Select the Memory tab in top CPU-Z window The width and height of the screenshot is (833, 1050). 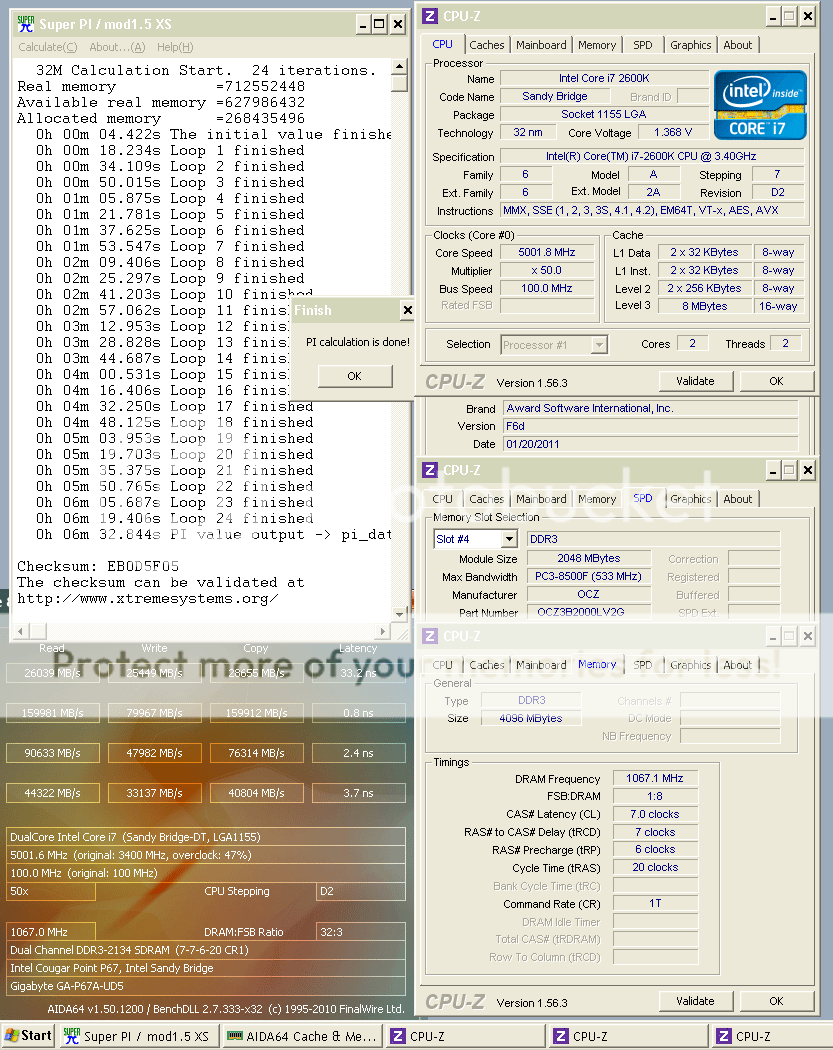pos(597,45)
